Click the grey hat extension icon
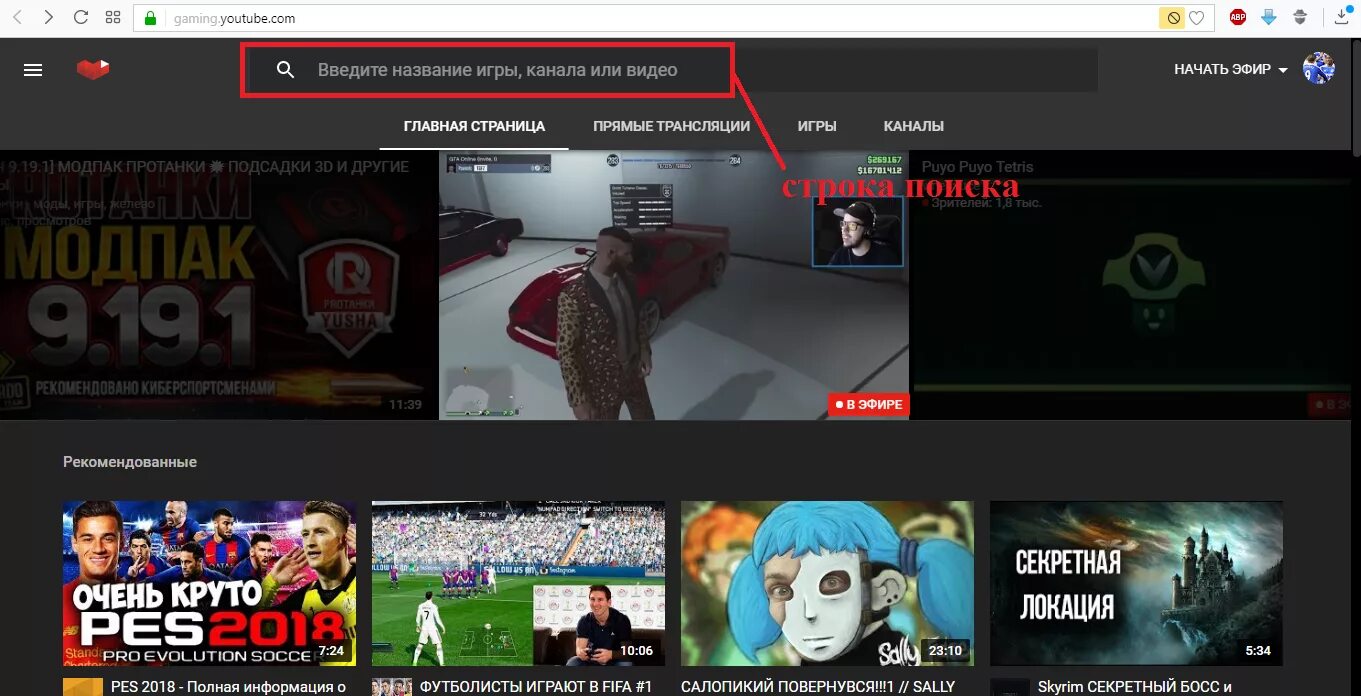Image resolution: width=1361 pixels, height=696 pixels. tap(1300, 17)
